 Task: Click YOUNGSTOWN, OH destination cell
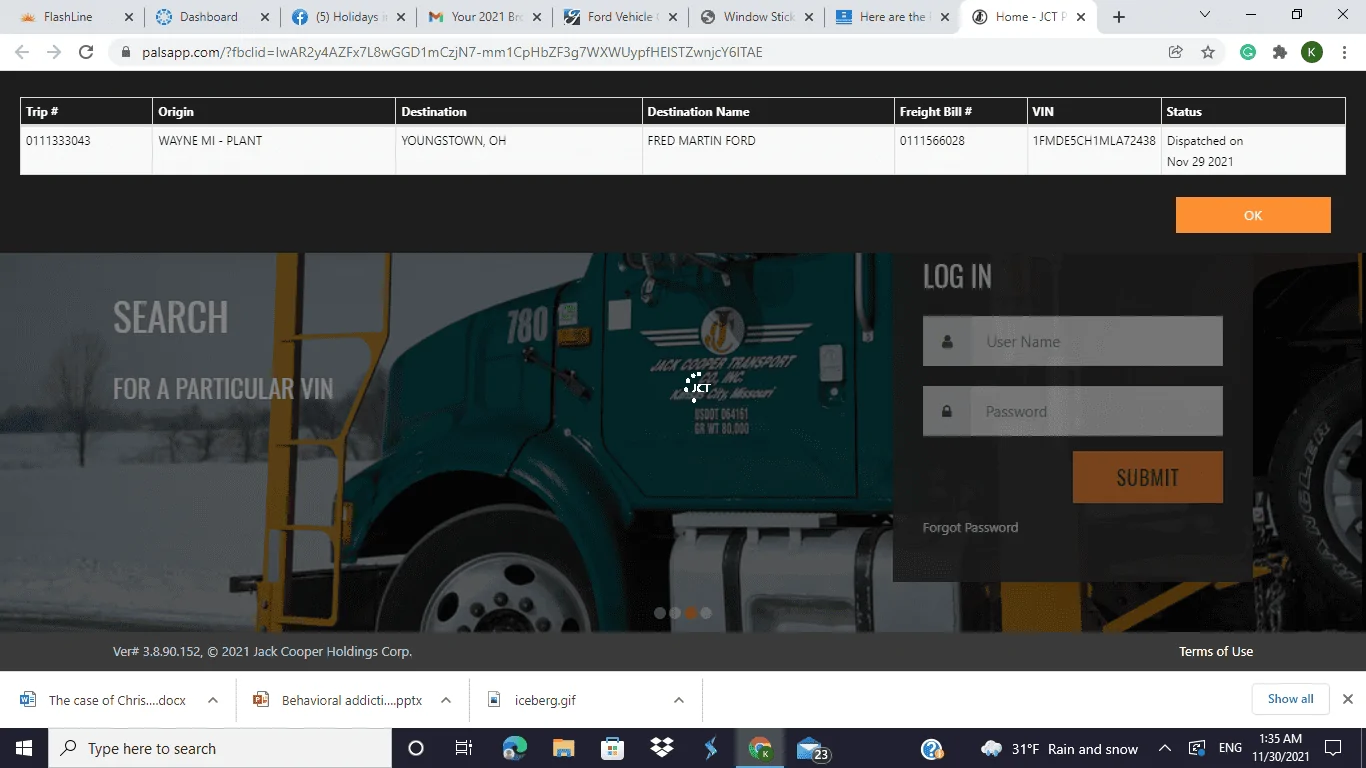coord(519,150)
